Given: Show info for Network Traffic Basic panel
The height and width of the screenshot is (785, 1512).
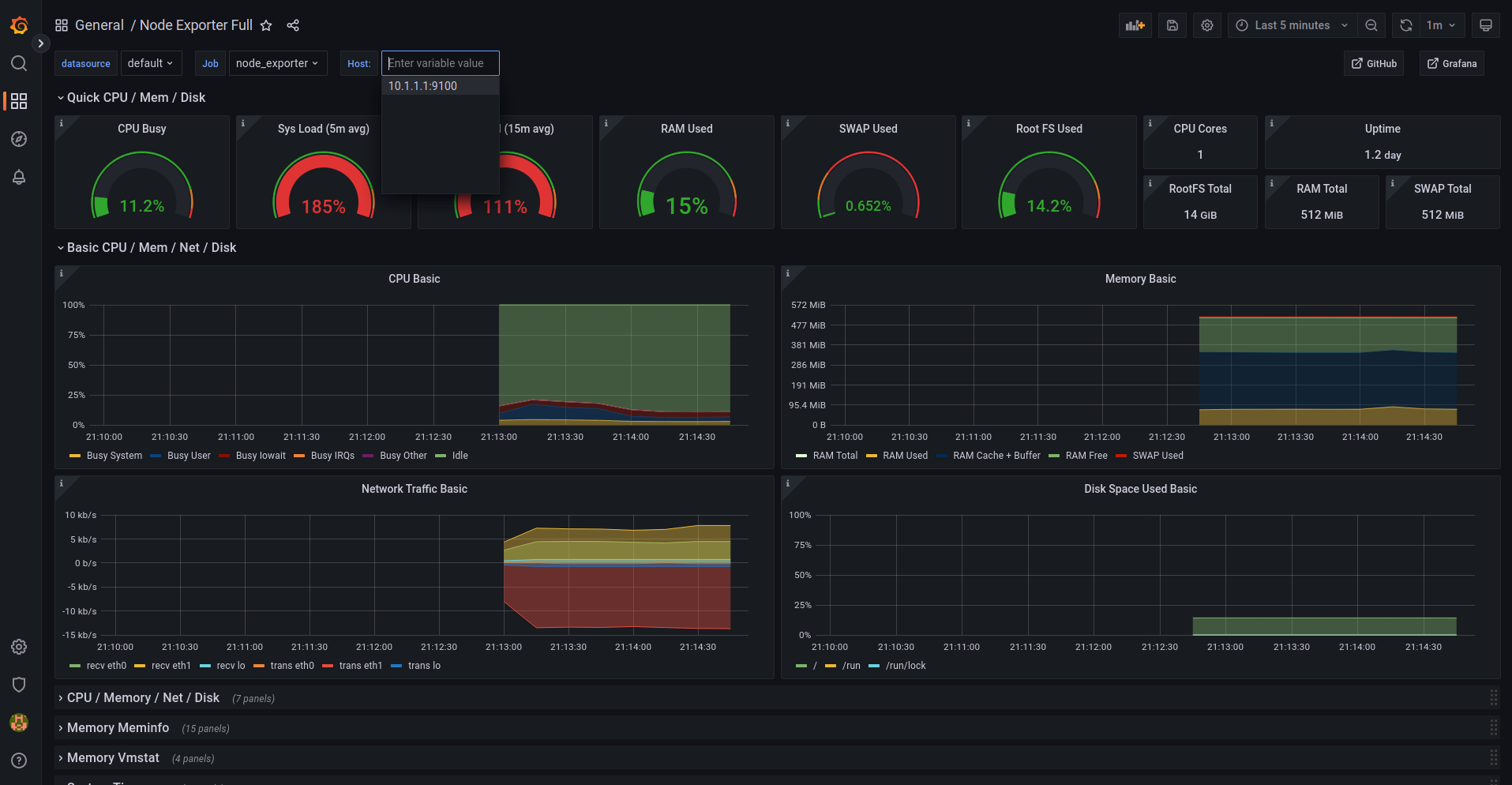Looking at the screenshot, I should pos(62,483).
